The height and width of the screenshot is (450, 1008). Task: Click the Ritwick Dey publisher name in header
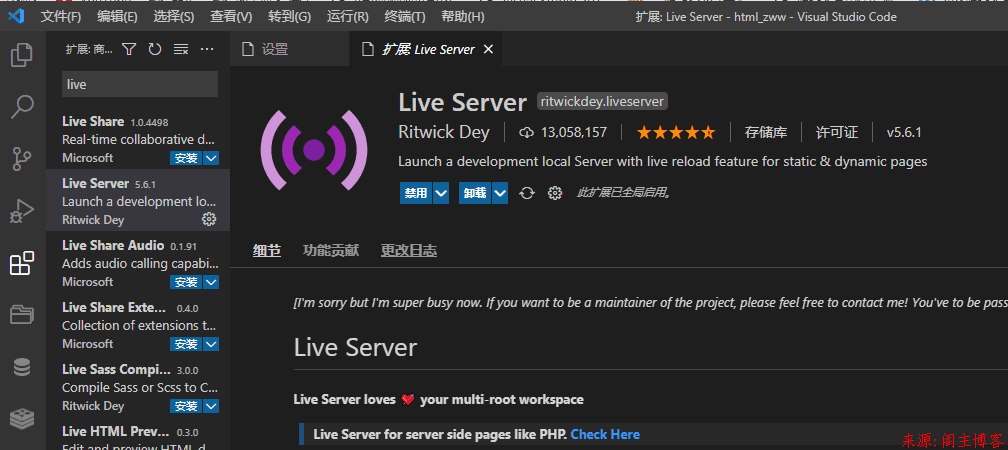tap(444, 132)
